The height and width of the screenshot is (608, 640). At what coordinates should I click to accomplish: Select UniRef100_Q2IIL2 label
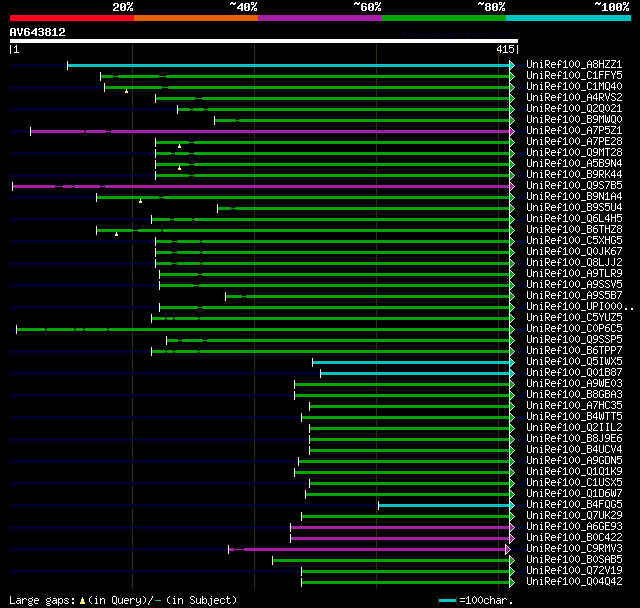574,428
